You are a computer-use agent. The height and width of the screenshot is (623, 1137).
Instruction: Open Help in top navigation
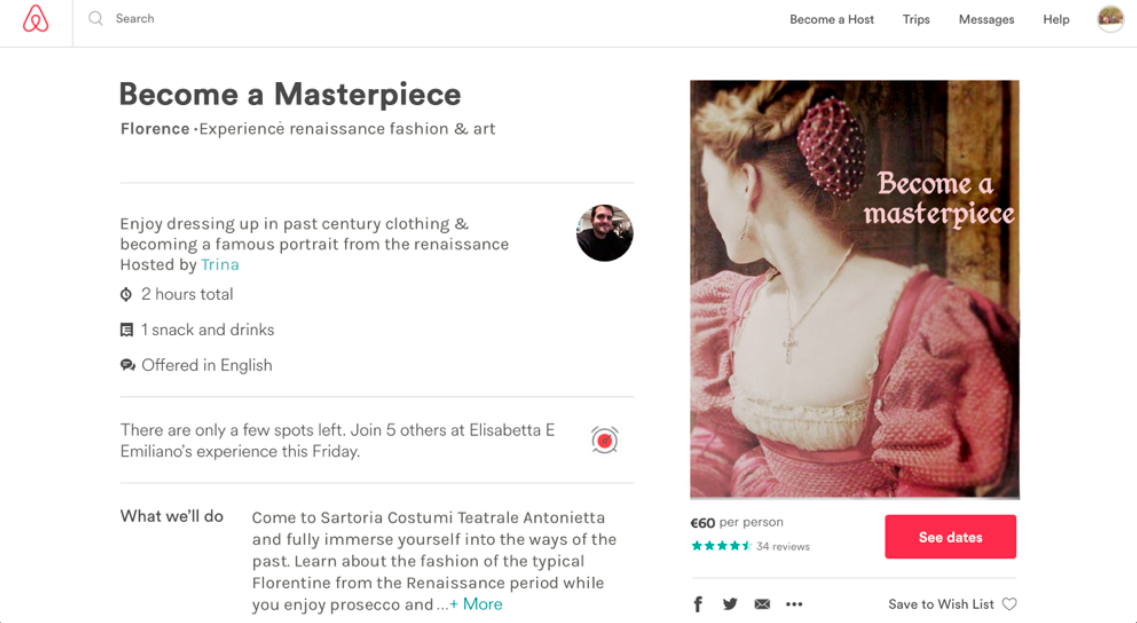coord(1056,19)
